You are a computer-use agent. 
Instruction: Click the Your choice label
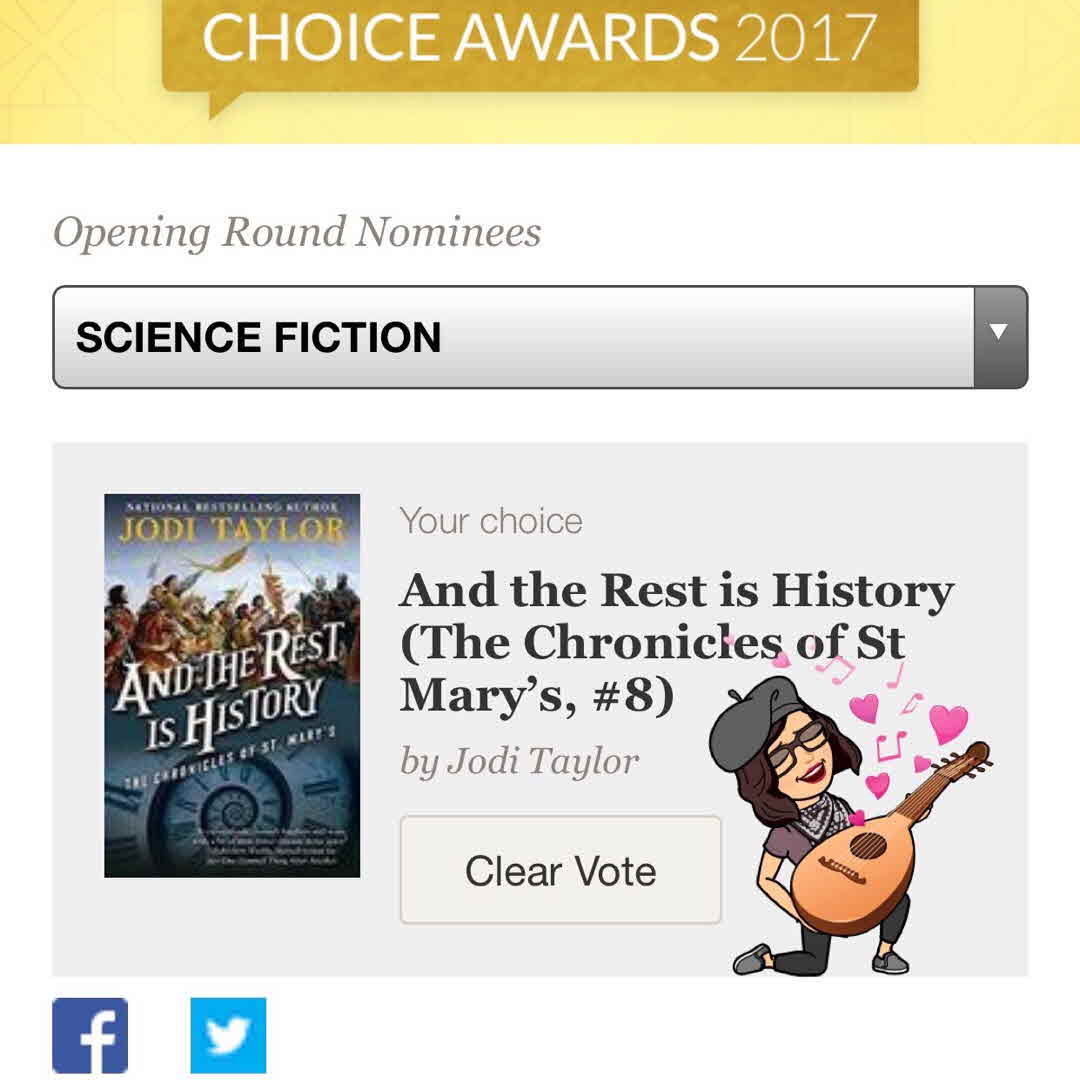pos(490,521)
